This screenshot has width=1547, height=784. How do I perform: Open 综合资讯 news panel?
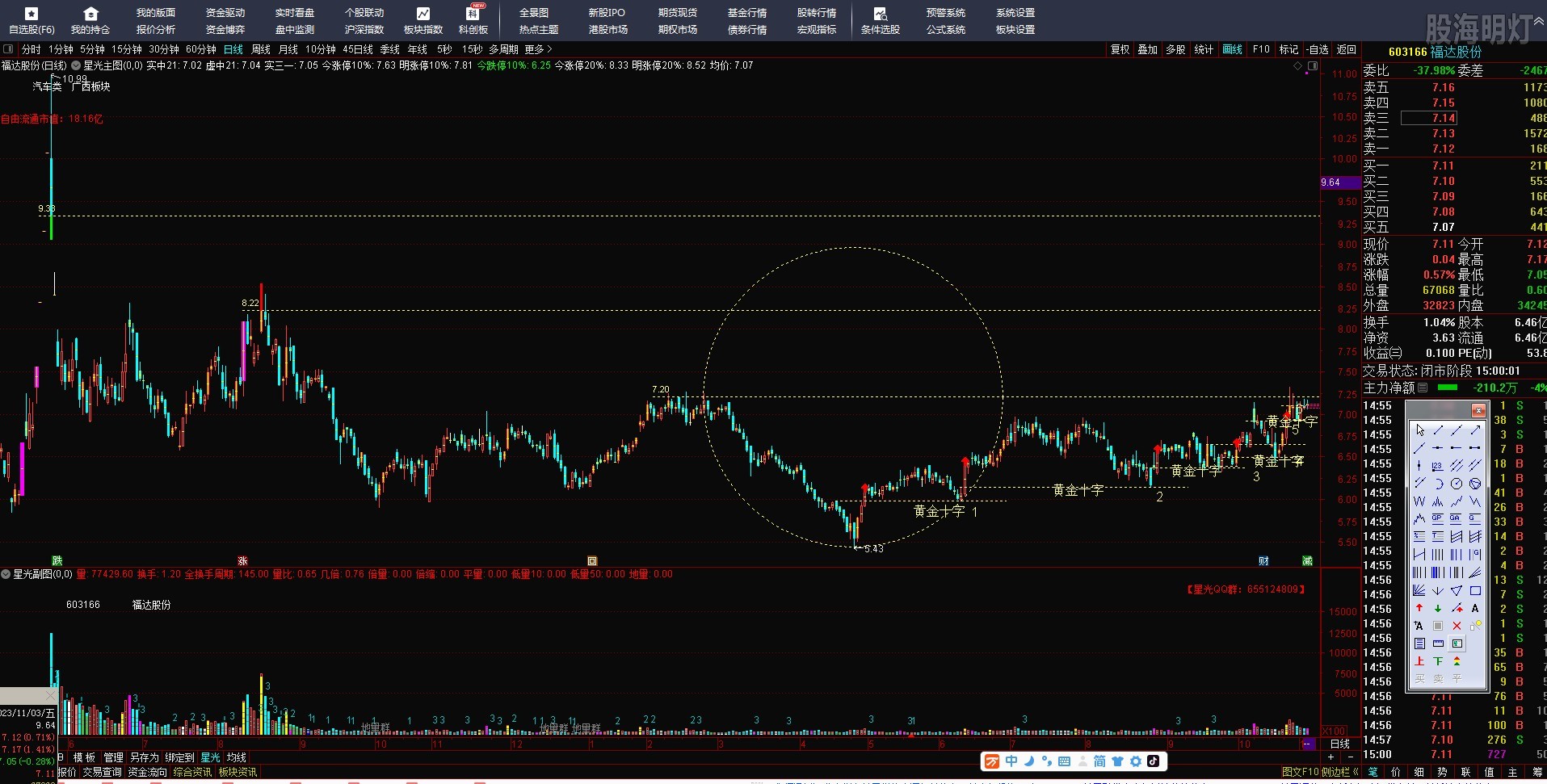(192, 772)
